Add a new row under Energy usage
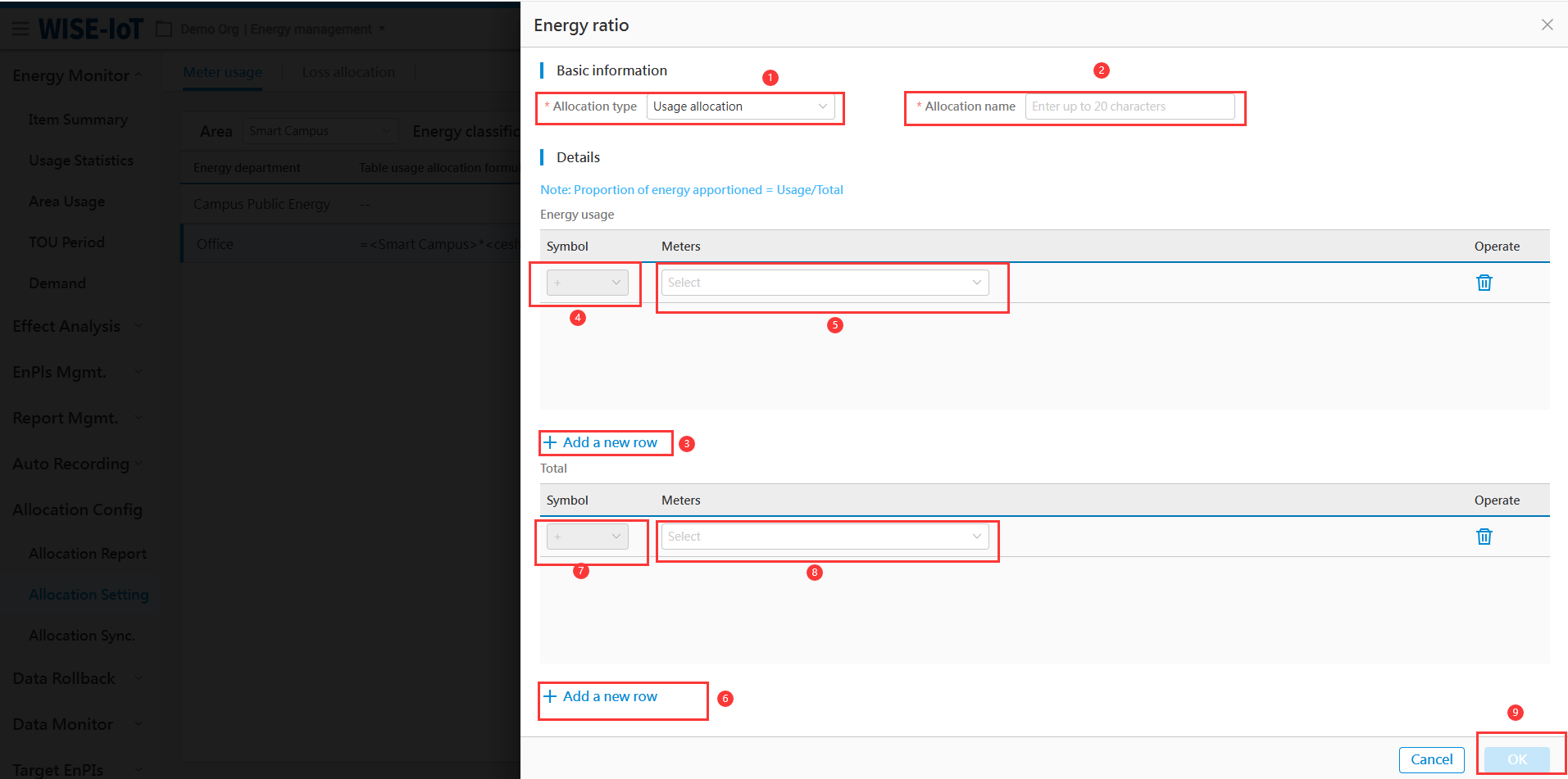This screenshot has width=1568, height=779. [601, 442]
